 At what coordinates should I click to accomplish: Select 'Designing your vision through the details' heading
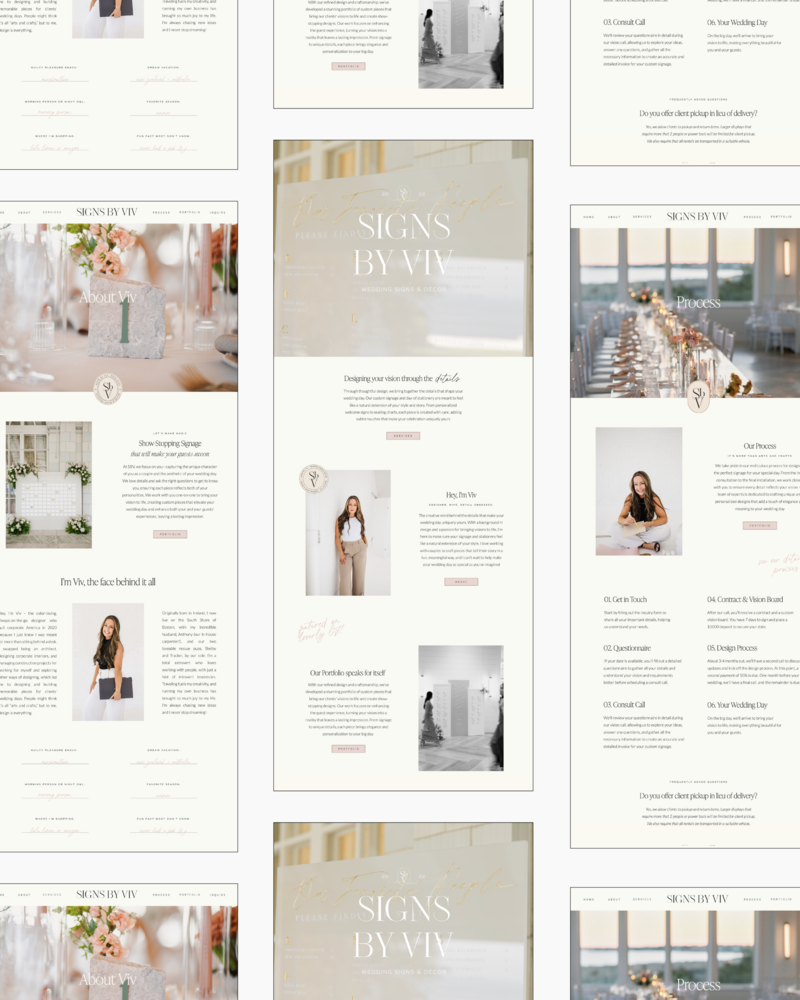402,378
